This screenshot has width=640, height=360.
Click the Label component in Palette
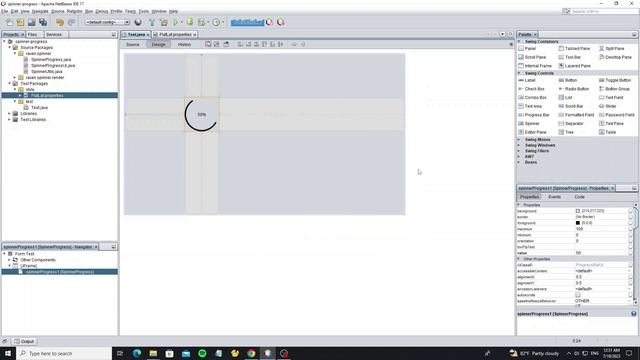(527, 80)
